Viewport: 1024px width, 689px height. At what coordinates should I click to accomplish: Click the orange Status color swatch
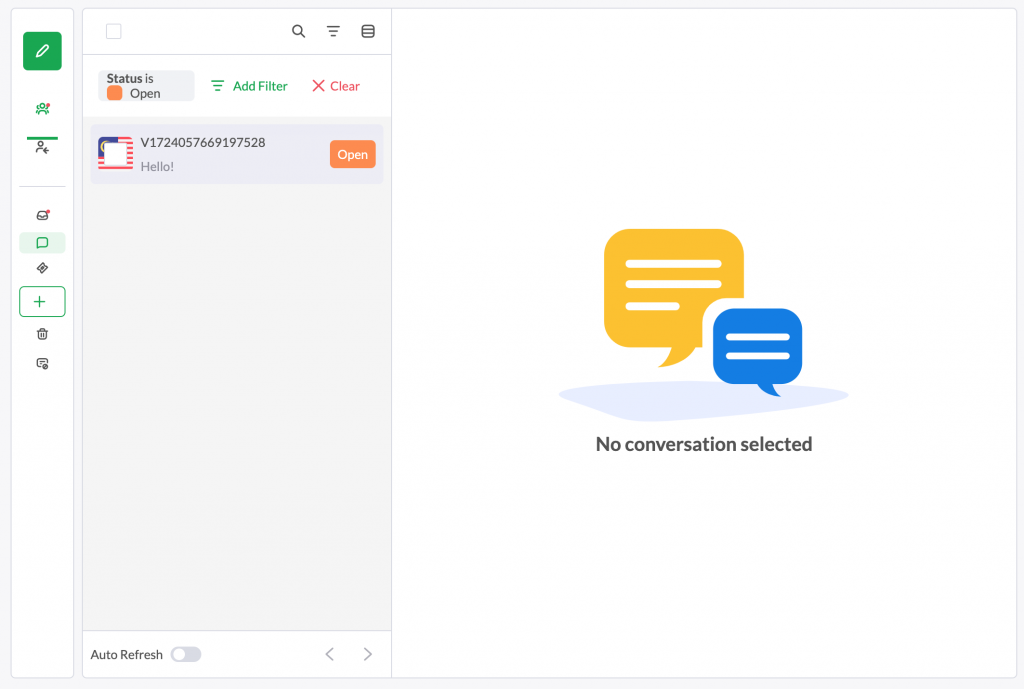pos(113,94)
